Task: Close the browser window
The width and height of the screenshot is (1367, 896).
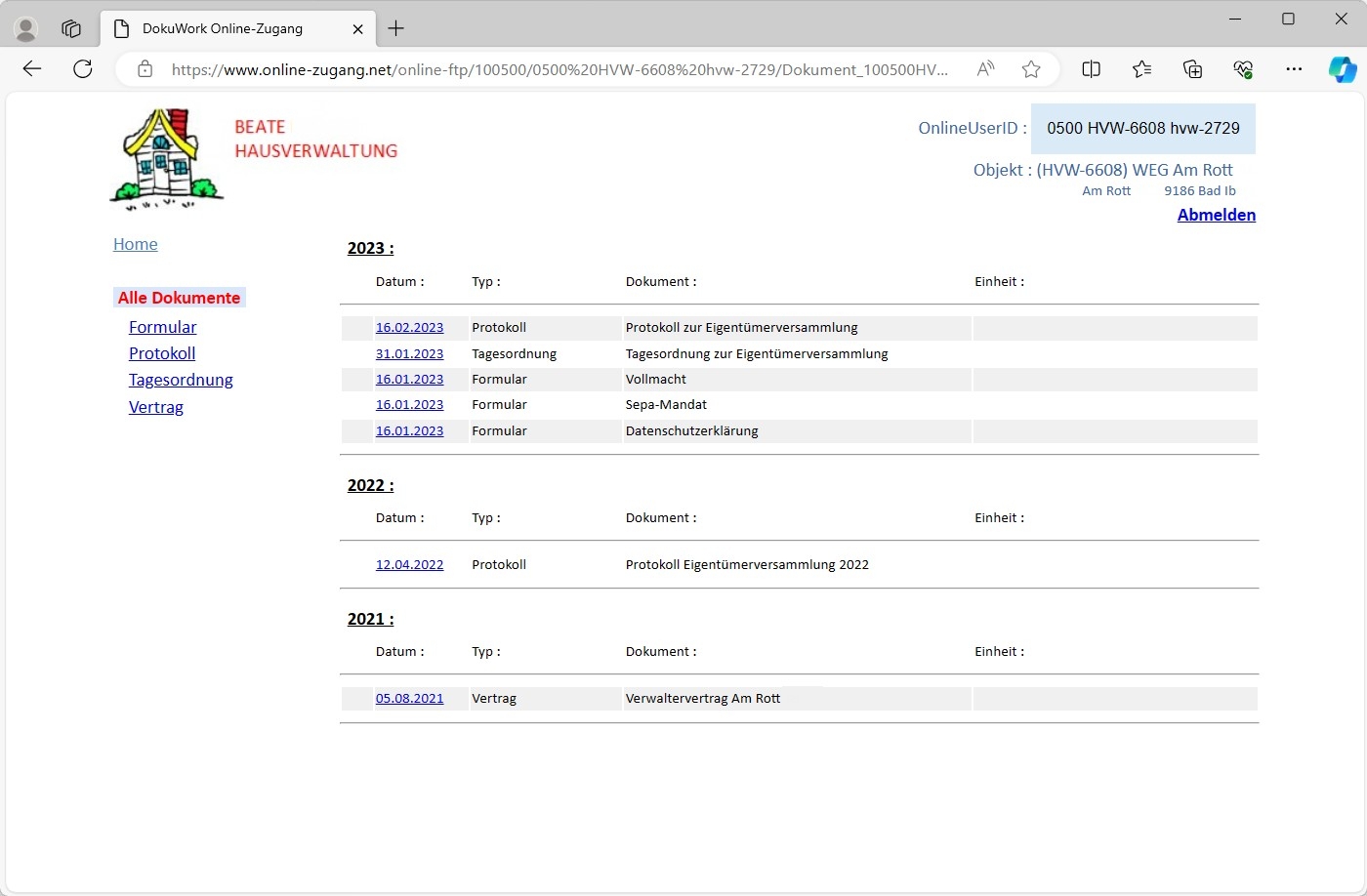Action: (1342, 19)
